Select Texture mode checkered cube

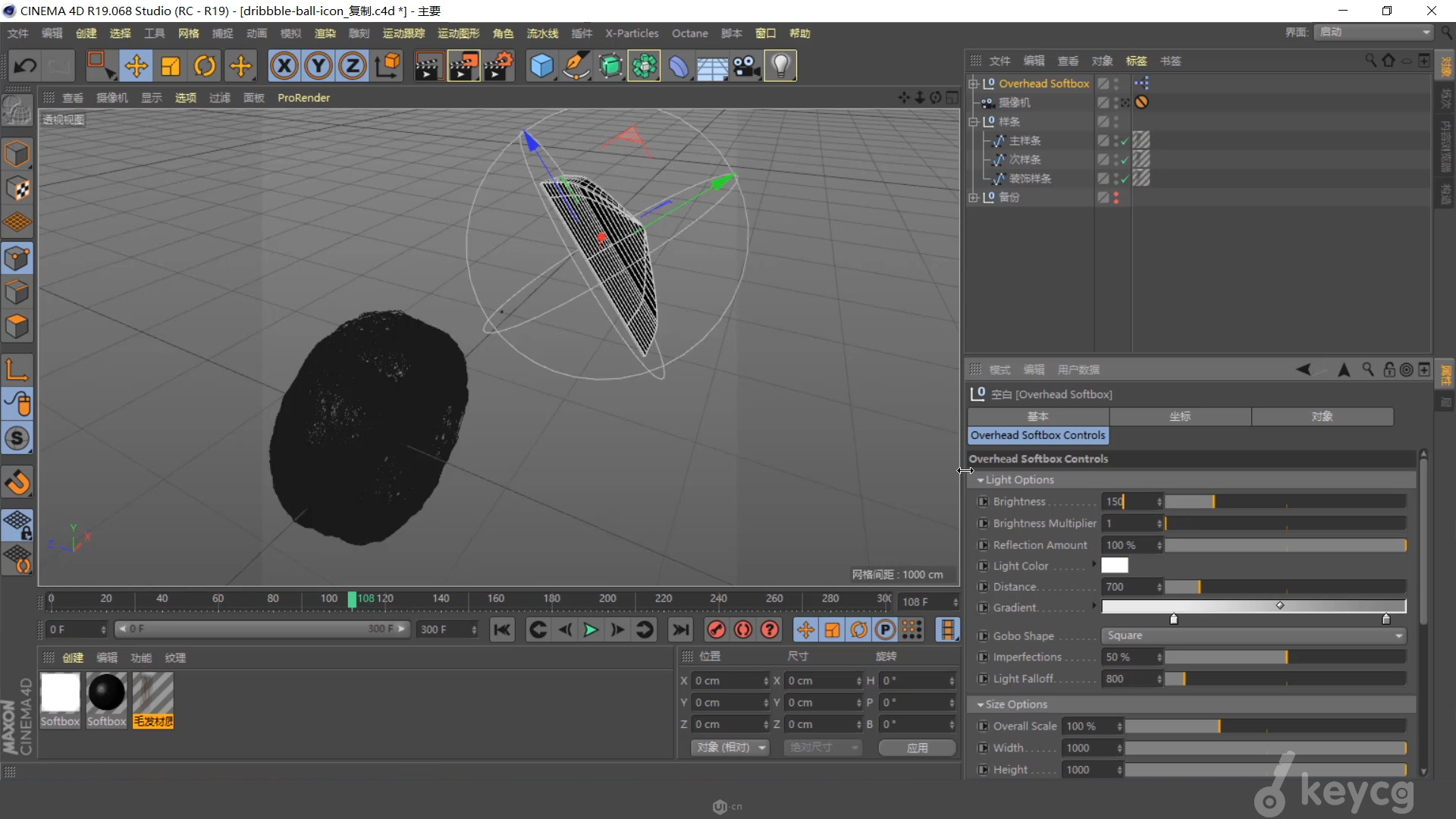[x=17, y=188]
